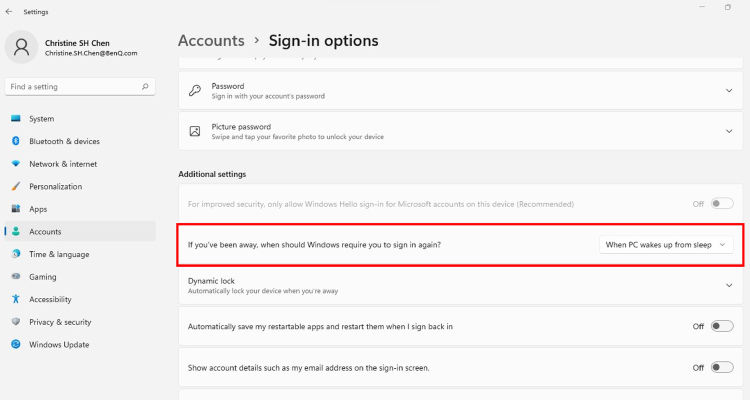
Task: Click the search magnifier icon
Action: (x=145, y=87)
